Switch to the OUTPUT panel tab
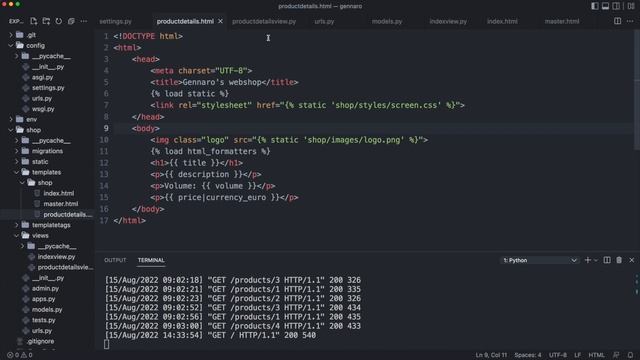Image resolution: width=640 pixels, height=360 pixels. (115, 260)
